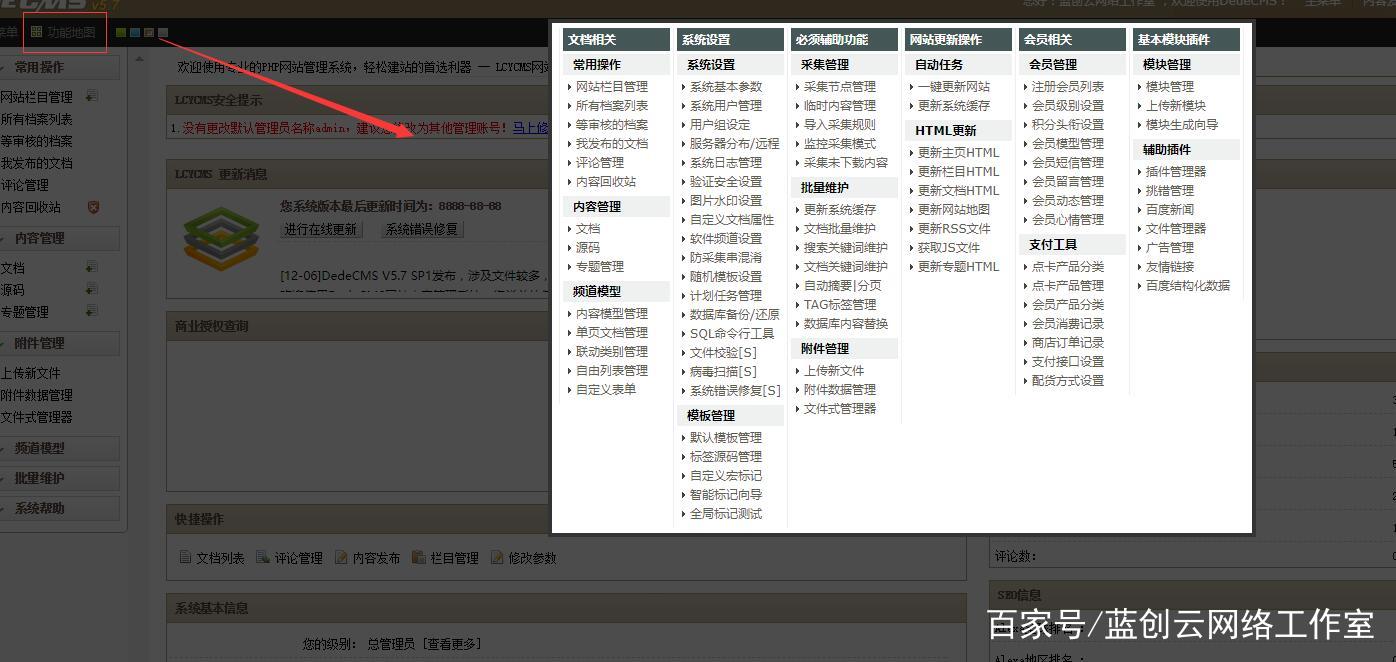The image size is (1396, 662).
Task: Open TAG标签管理 in the function map
Action: pyautogui.click(x=840, y=305)
